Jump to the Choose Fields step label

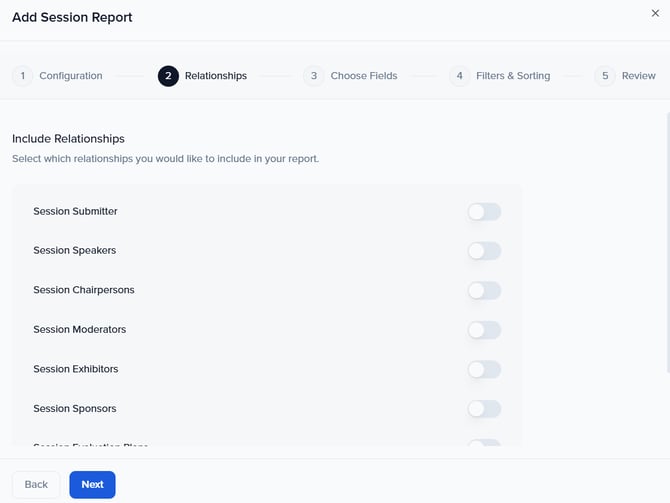click(363, 76)
